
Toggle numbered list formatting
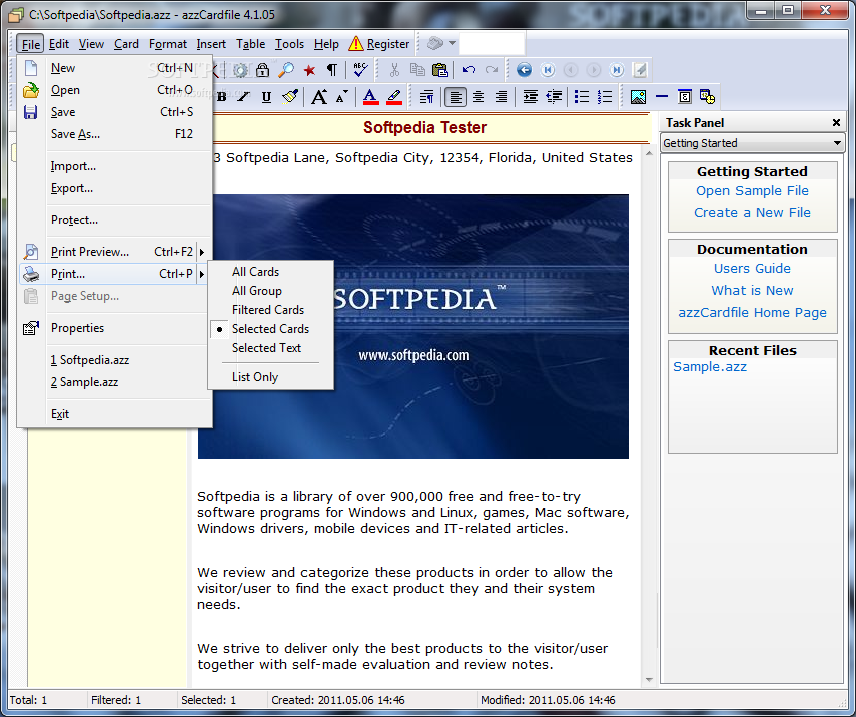(605, 97)
